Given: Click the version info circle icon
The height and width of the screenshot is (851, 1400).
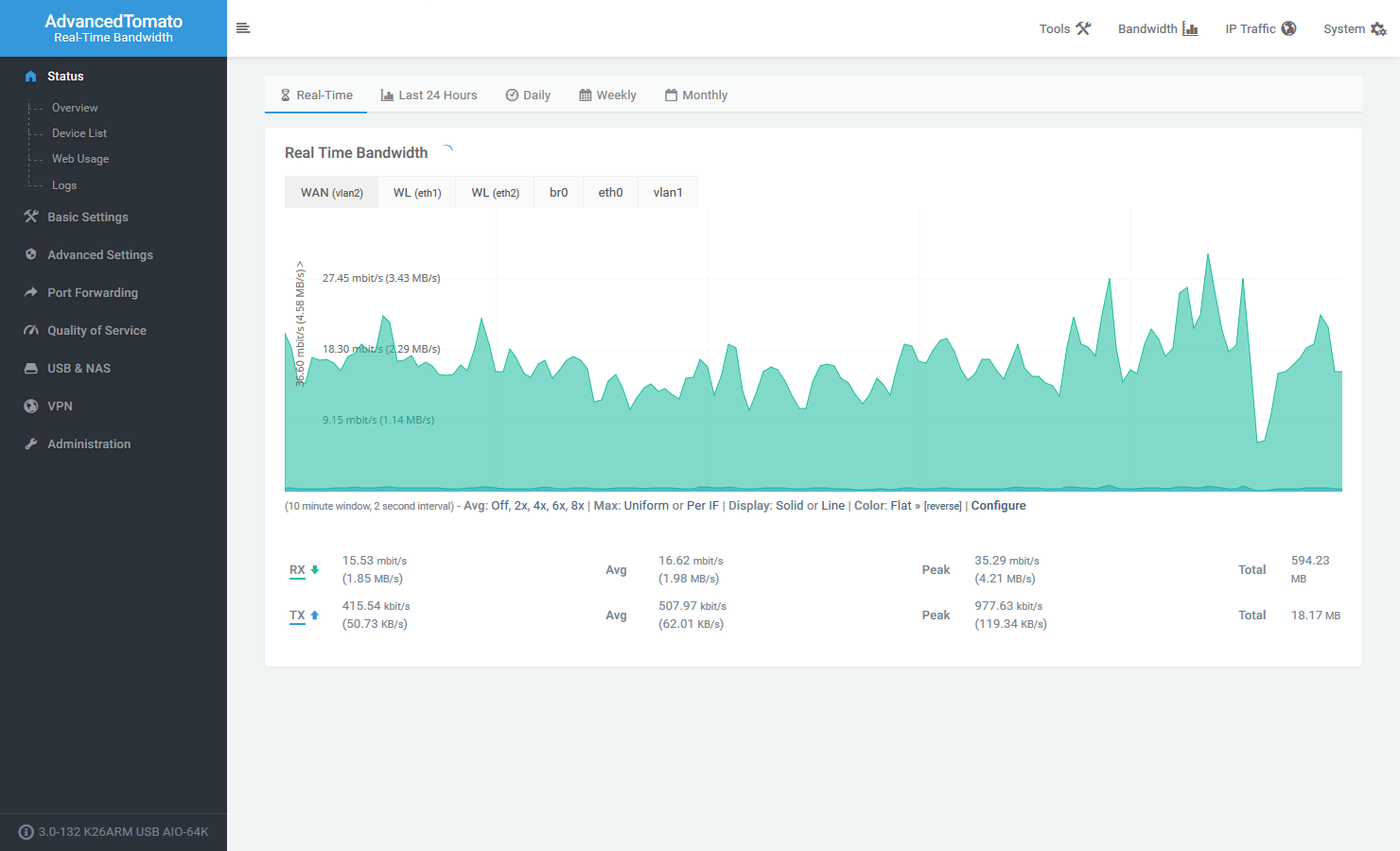Looking at the screenshot, I should coord(26,832).
